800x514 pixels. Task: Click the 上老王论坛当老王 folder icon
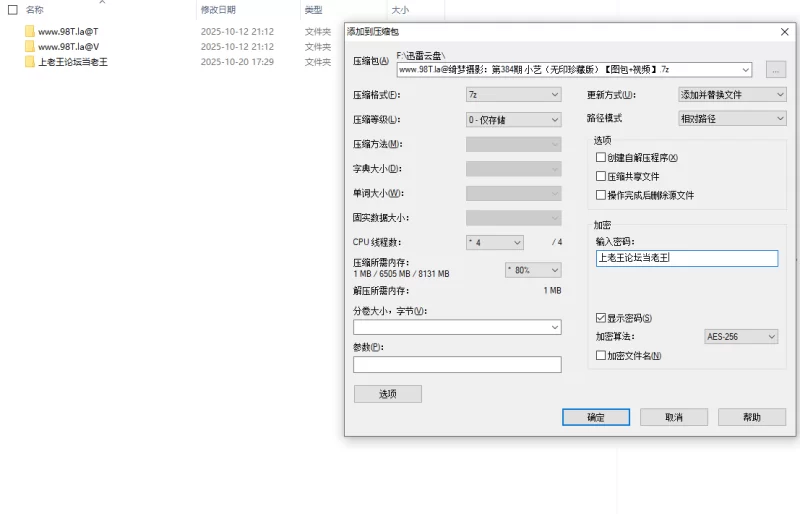[30, 61]
